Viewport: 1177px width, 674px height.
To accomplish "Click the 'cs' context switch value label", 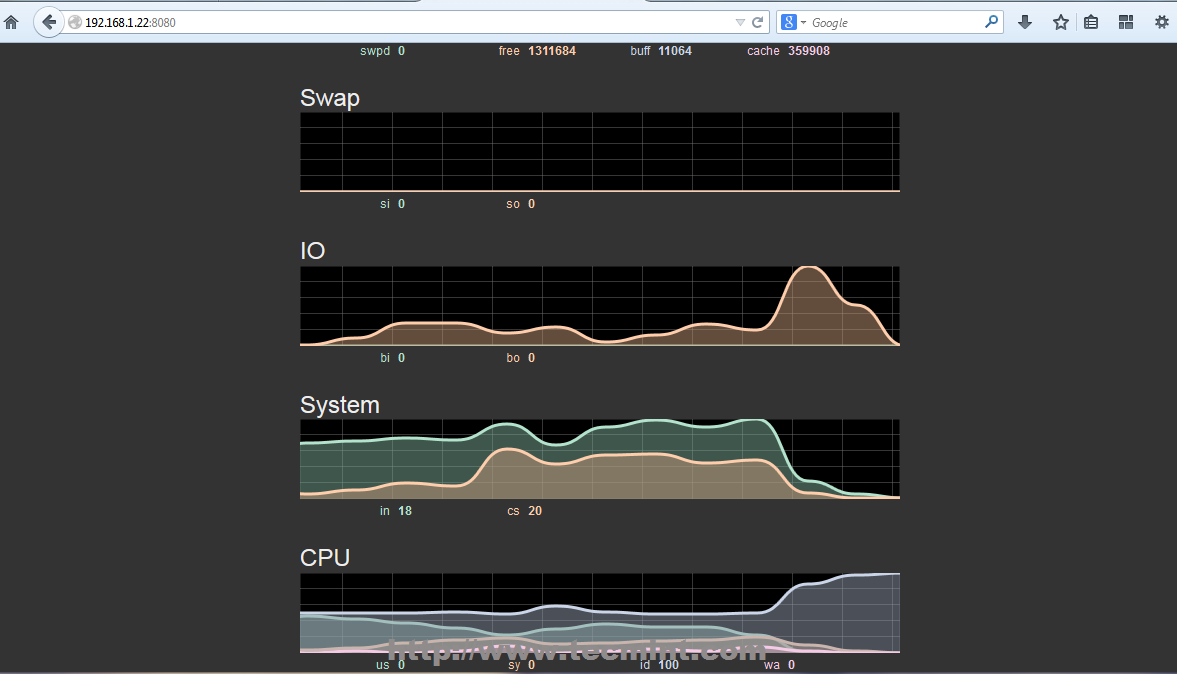I will coord(534,511).
